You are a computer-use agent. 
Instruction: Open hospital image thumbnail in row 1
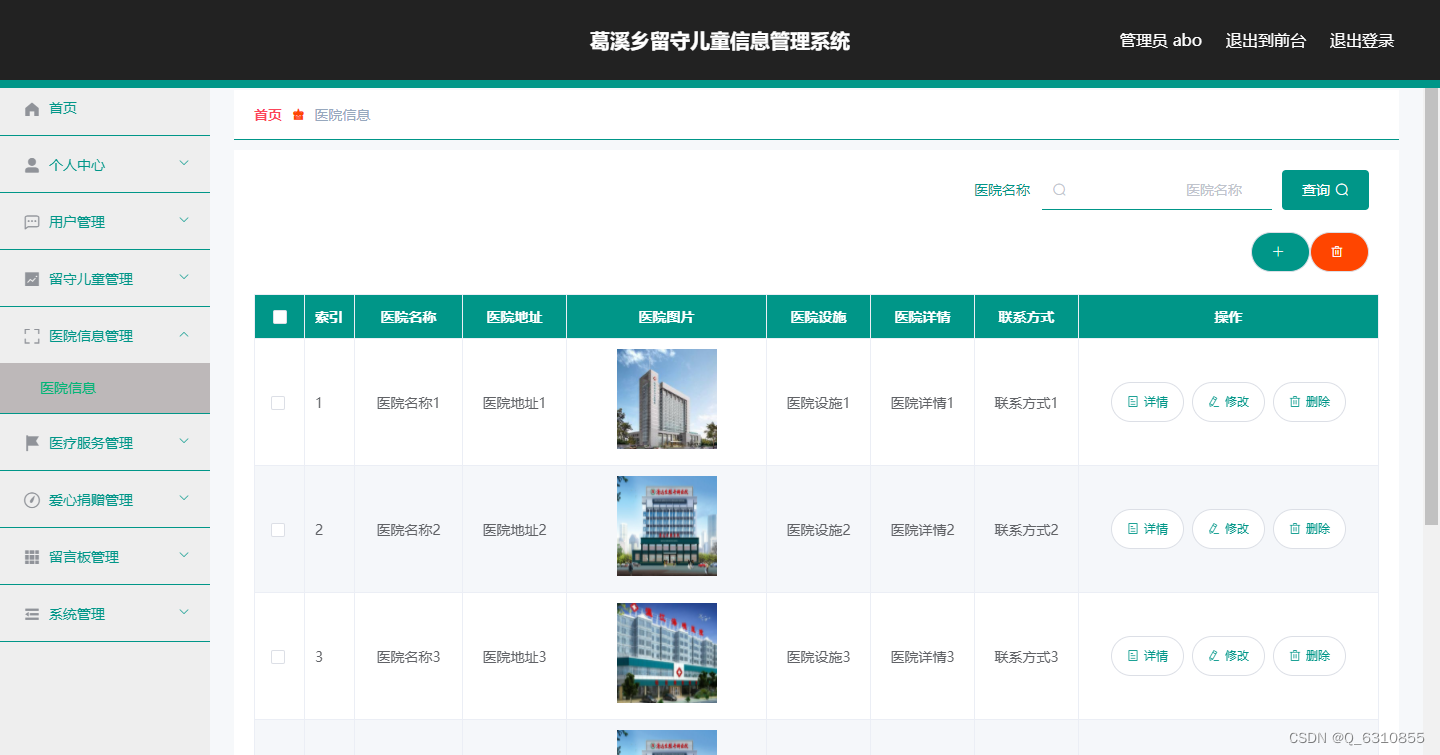coord(667,399)
